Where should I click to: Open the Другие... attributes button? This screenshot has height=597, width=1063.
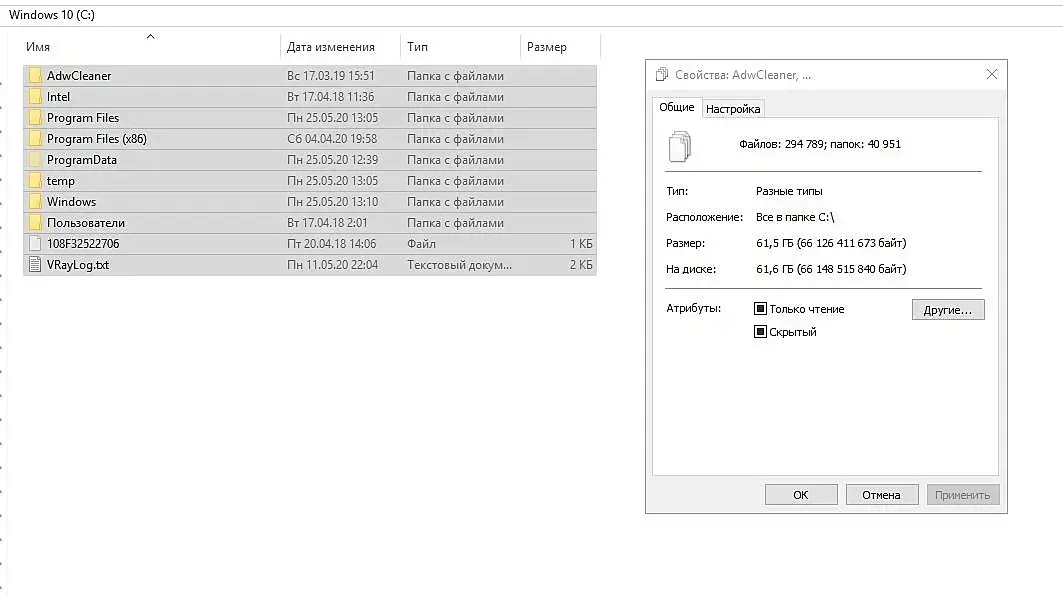[948, 310]
